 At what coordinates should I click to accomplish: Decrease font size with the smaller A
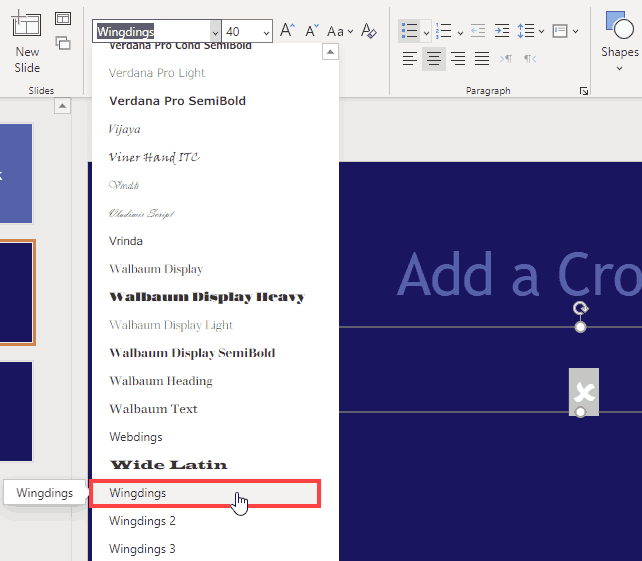(312, 31)
